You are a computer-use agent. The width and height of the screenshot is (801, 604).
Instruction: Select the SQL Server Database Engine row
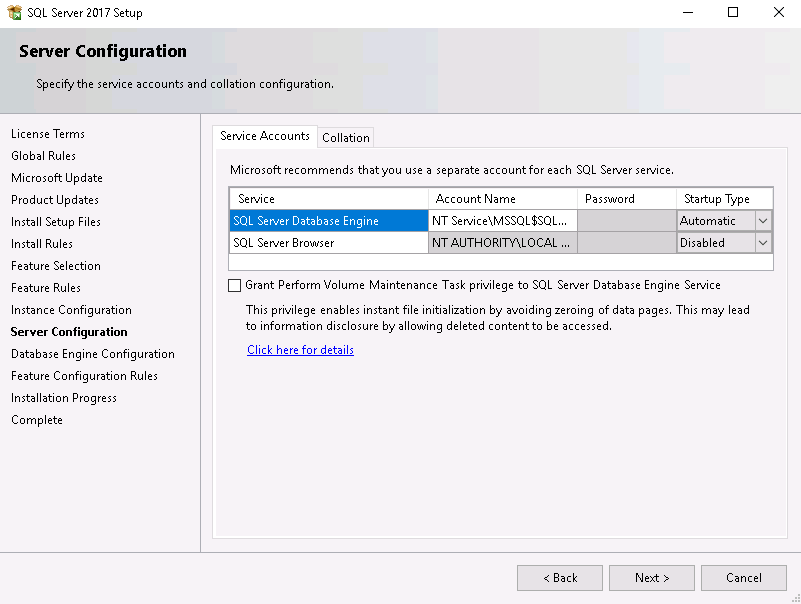tap(328, 221)
